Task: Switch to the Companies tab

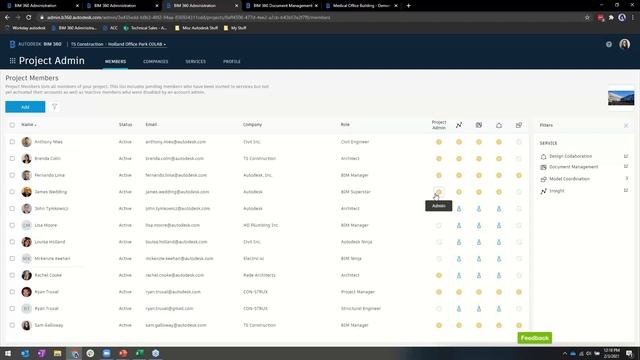Action: 156,62
